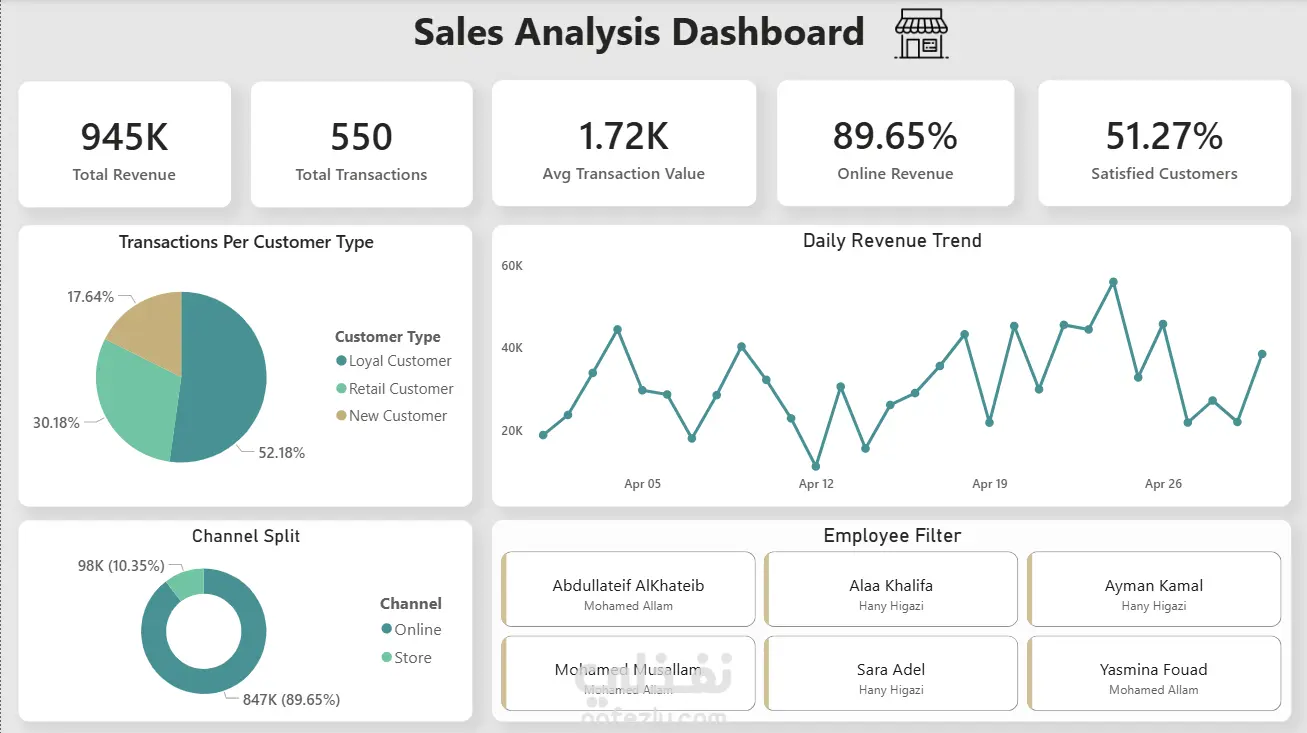The width and height of the screenshot is (1307, 733).
Task: Select Retail Customer legend color marker
Action: click(x=341, y=389)
